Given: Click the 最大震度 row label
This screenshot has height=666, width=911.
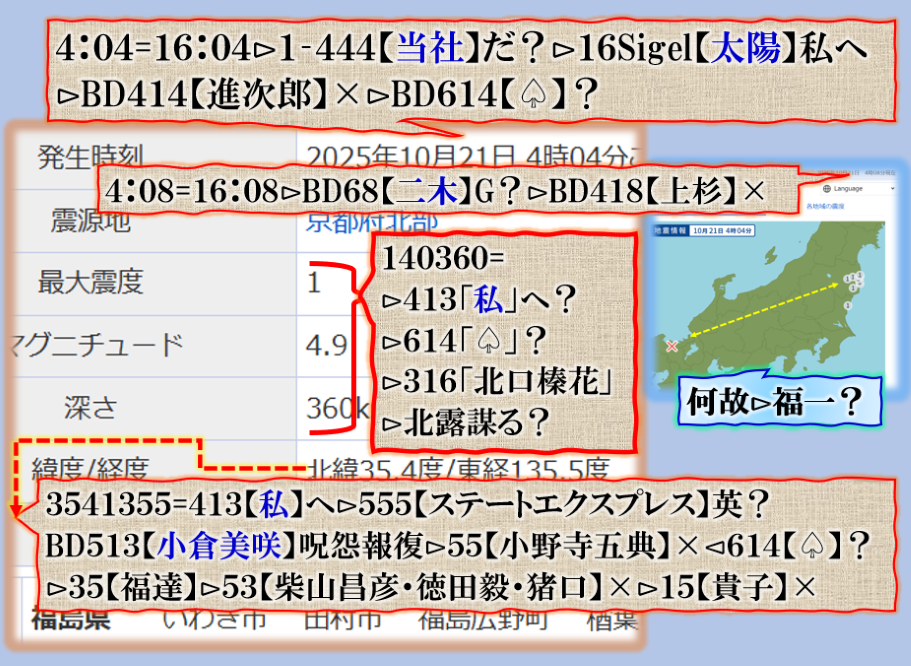Looking at the screenshot, I should coord(90,283).
